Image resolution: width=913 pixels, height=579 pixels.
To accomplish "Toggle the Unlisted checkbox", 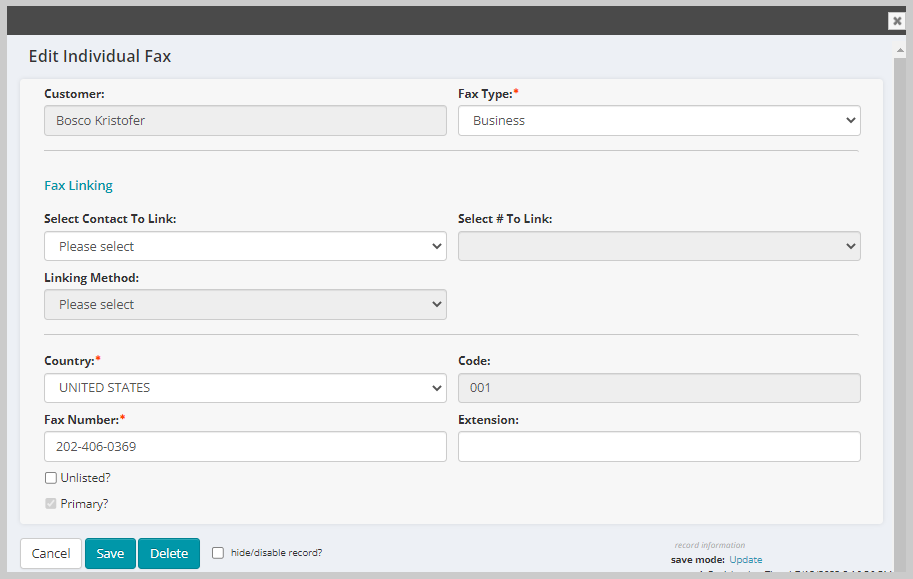I will point(51,478).
